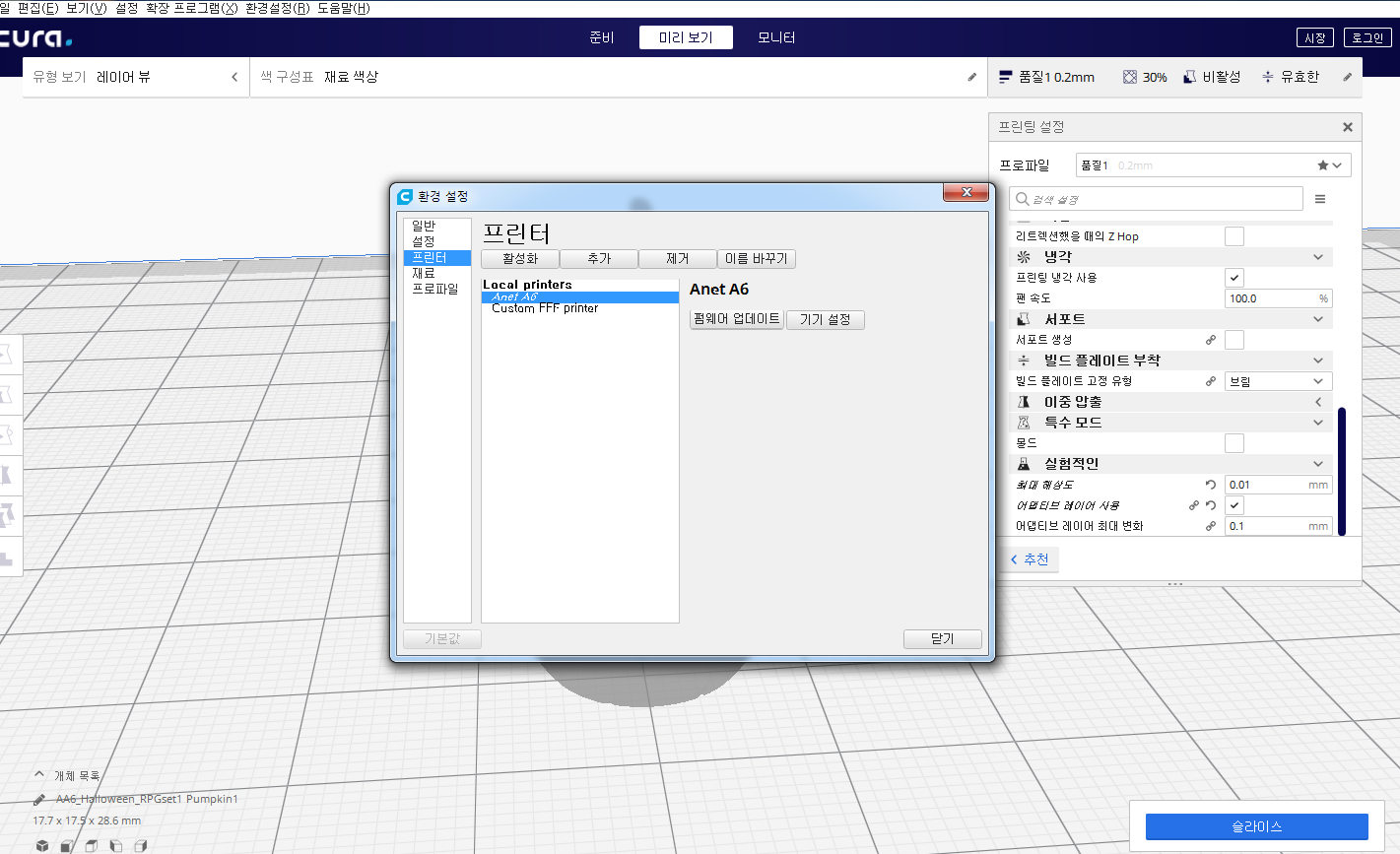Click pencil icon beside AA6_Halloween_RPGset1 Pumpkin1
1400x854 pixels.
click(39, 799)
